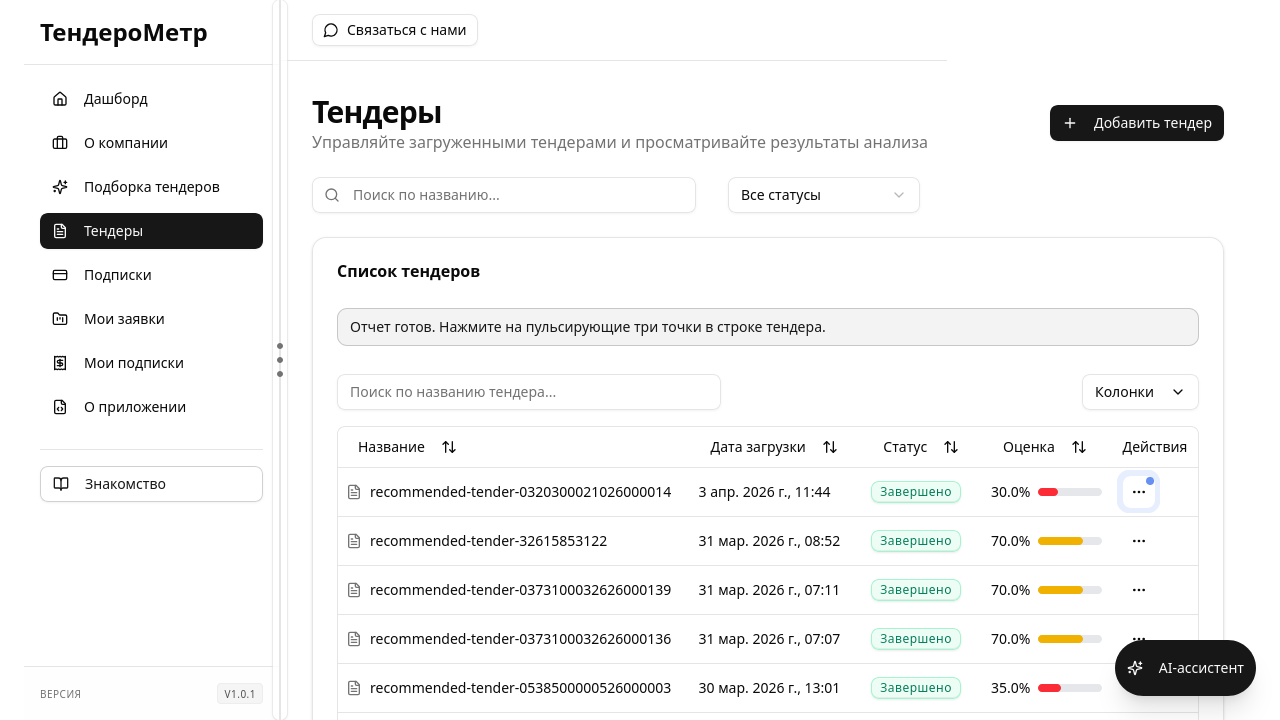1280x720 pixels.
Task: Open Мои подписки in the sidebar
Action: click(x=151, y=363)
